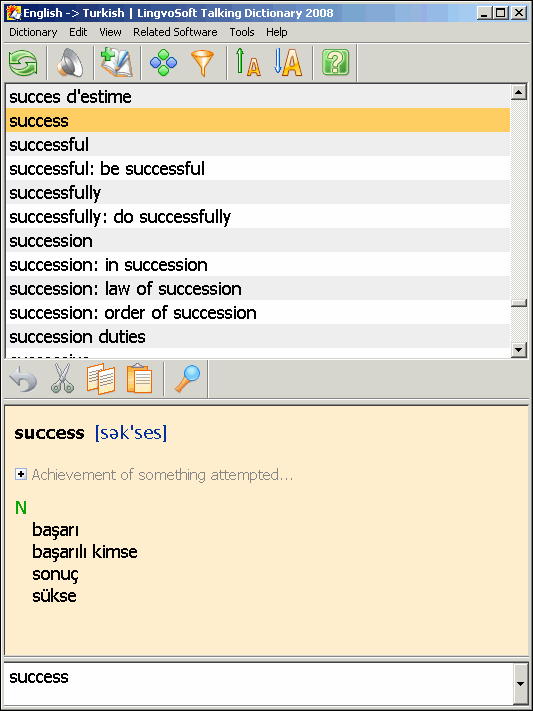This screenshot has width=533, height=711.
Task: Click the add new entry book icon
Action: click(x=117, y=63)
